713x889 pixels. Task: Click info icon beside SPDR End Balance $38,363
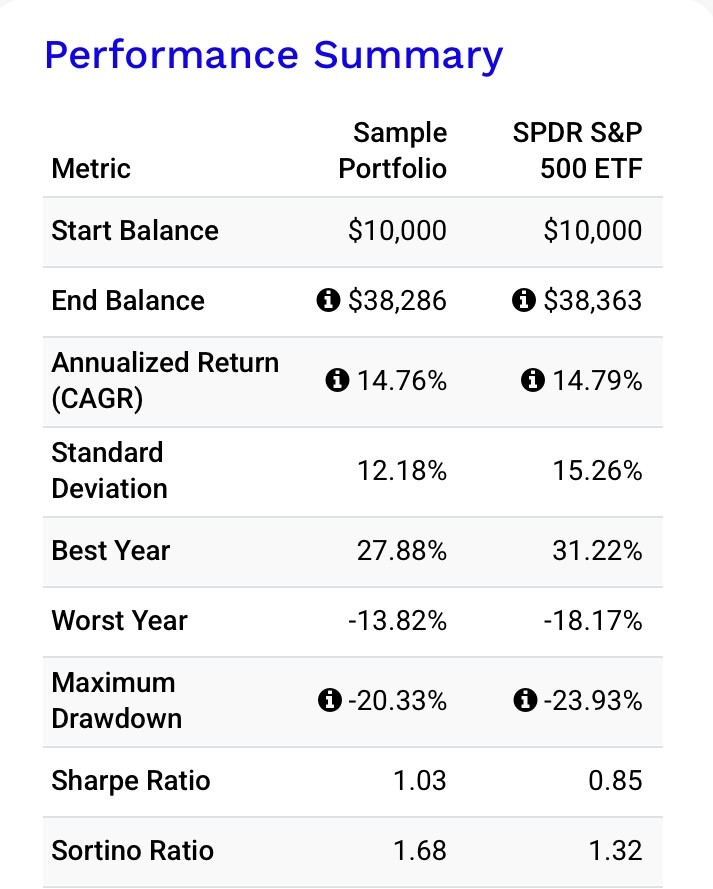[523, 301]
